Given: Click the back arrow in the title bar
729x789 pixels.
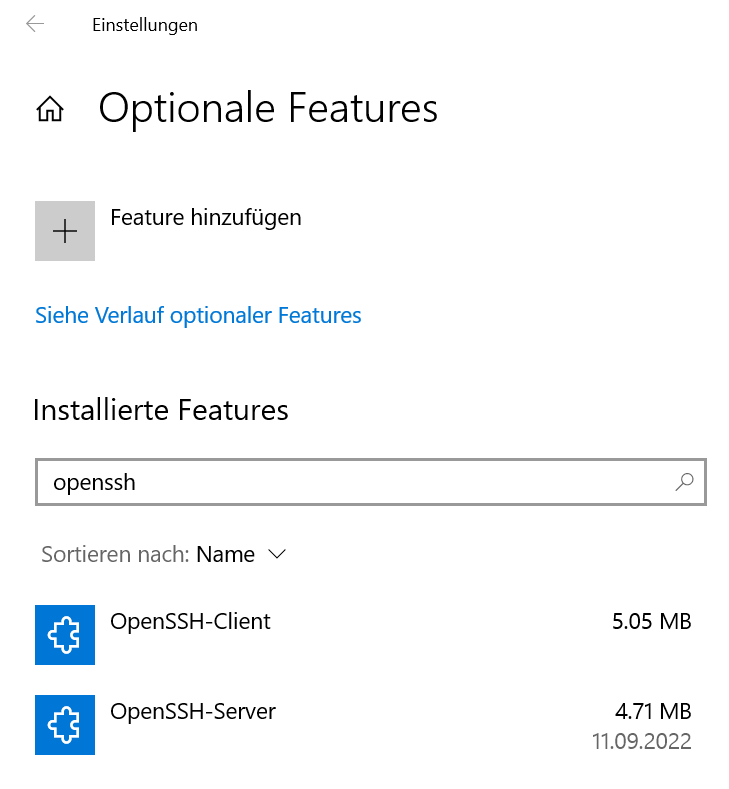Looking at the screenshot, I should coord(36,25).
